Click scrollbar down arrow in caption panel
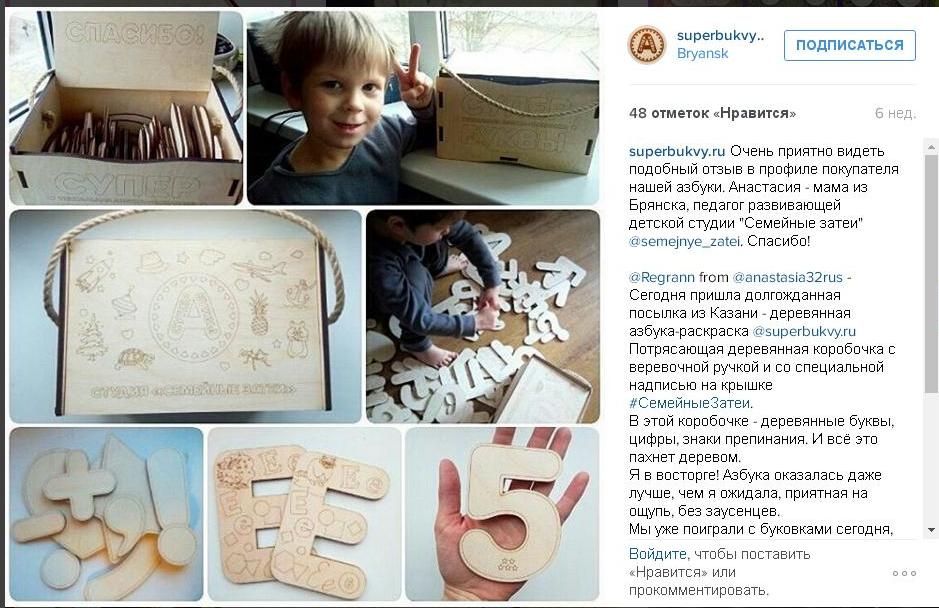The image size is (939, 608). (931, 530)
